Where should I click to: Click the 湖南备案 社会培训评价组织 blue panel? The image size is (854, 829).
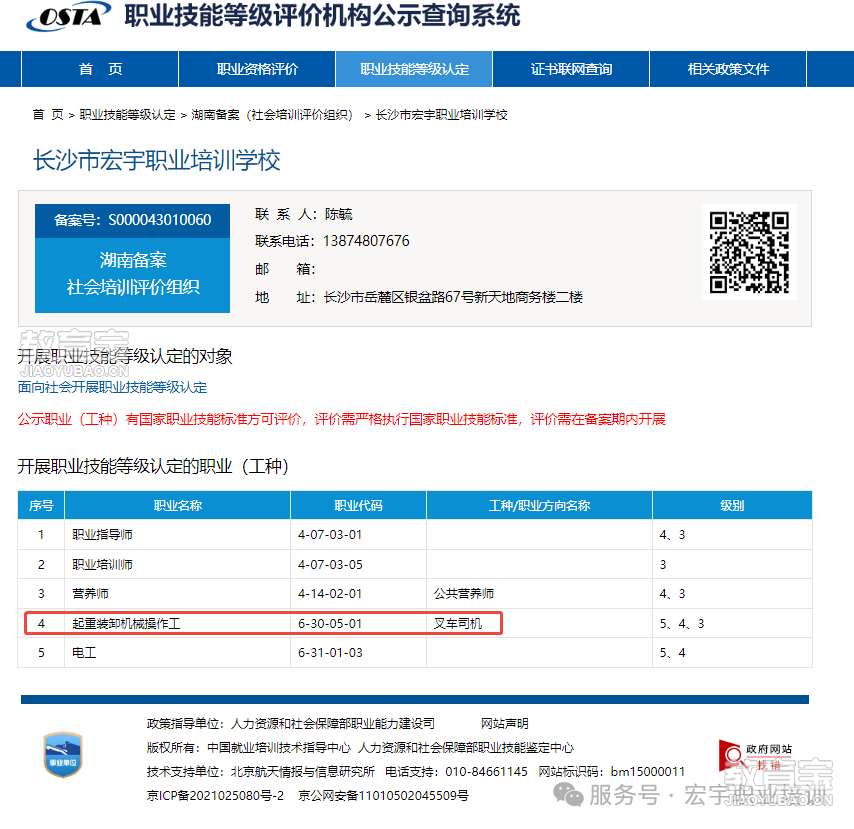[132, 274]
